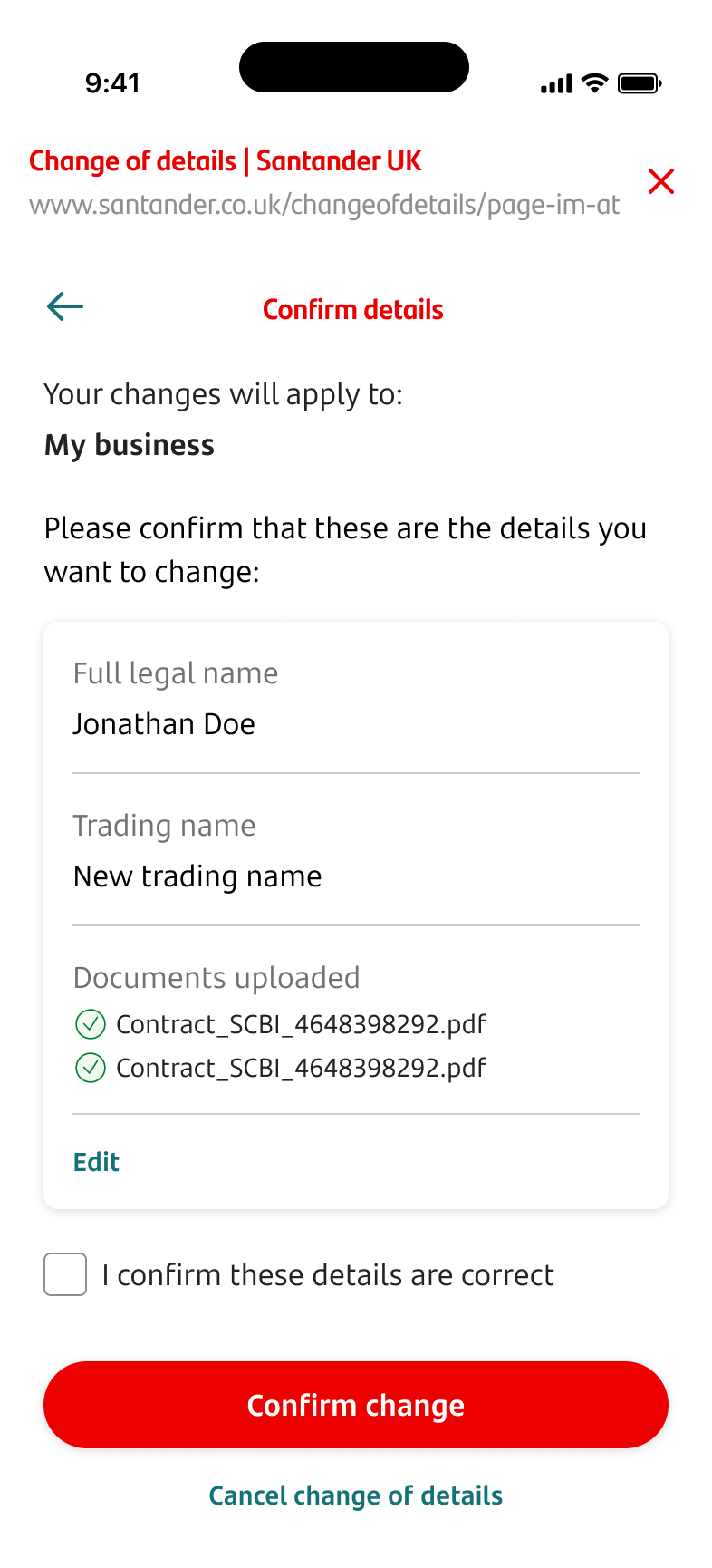Tap the santander.co.uk URL text
Screen dimensions: 712x1568
324,205
